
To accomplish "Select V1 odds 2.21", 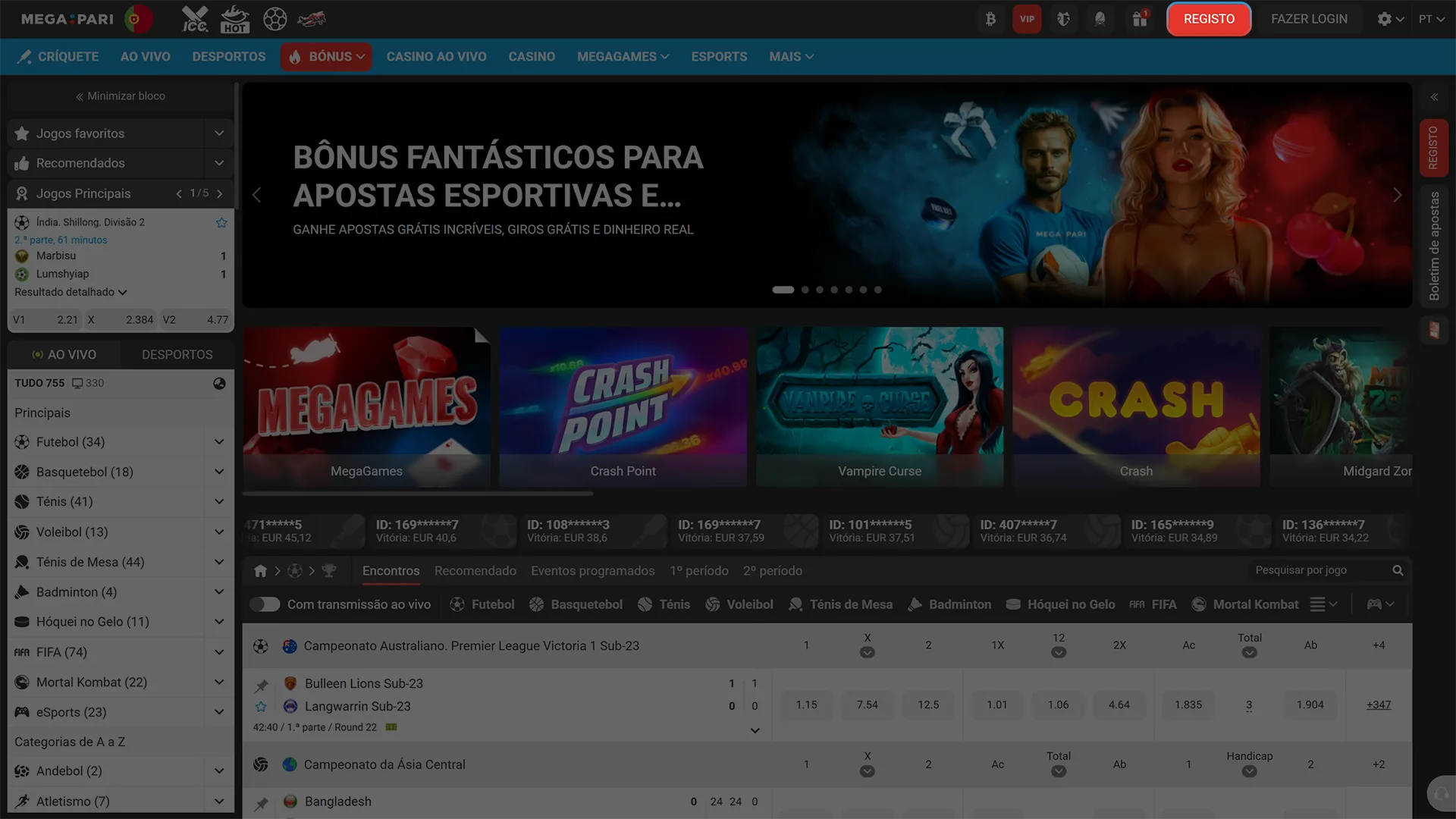I will (x=45, y=320).
